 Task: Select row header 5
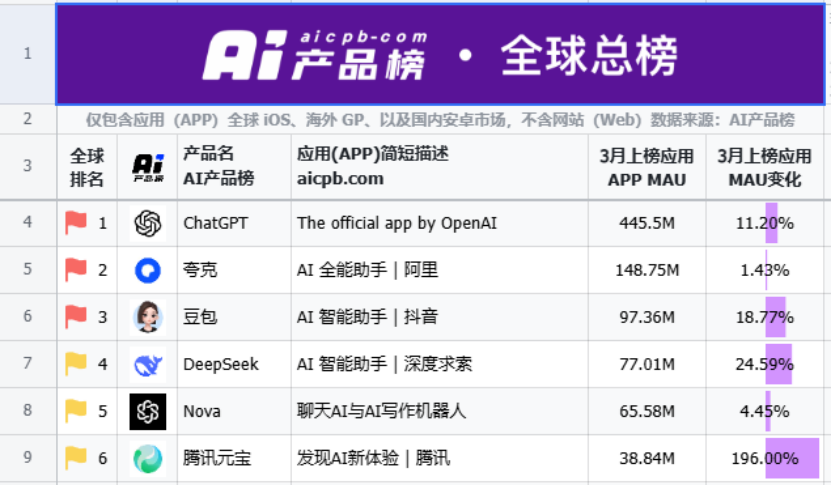[x=28, y=270]
